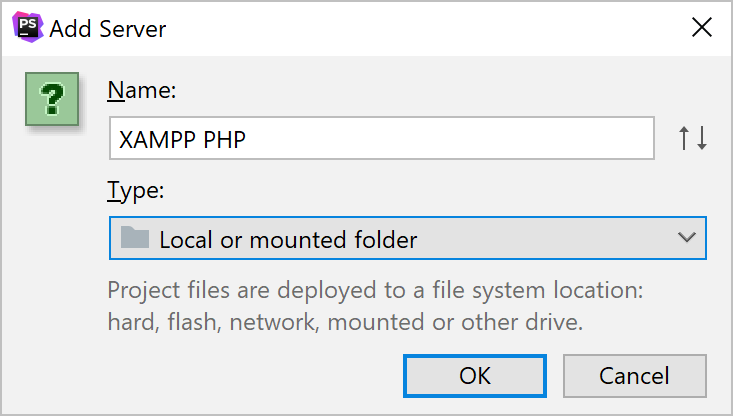The image size is (733, 416).
Task: Close the Add Server dialog
Action: [x=702, y=28]
